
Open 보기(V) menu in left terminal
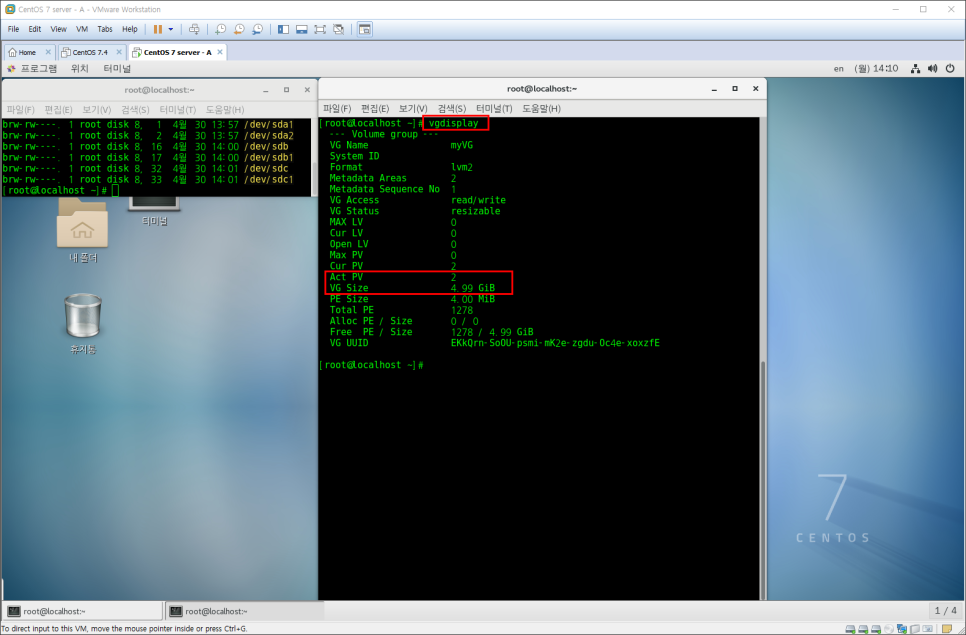pyautogui.click(x=97, y=110)
